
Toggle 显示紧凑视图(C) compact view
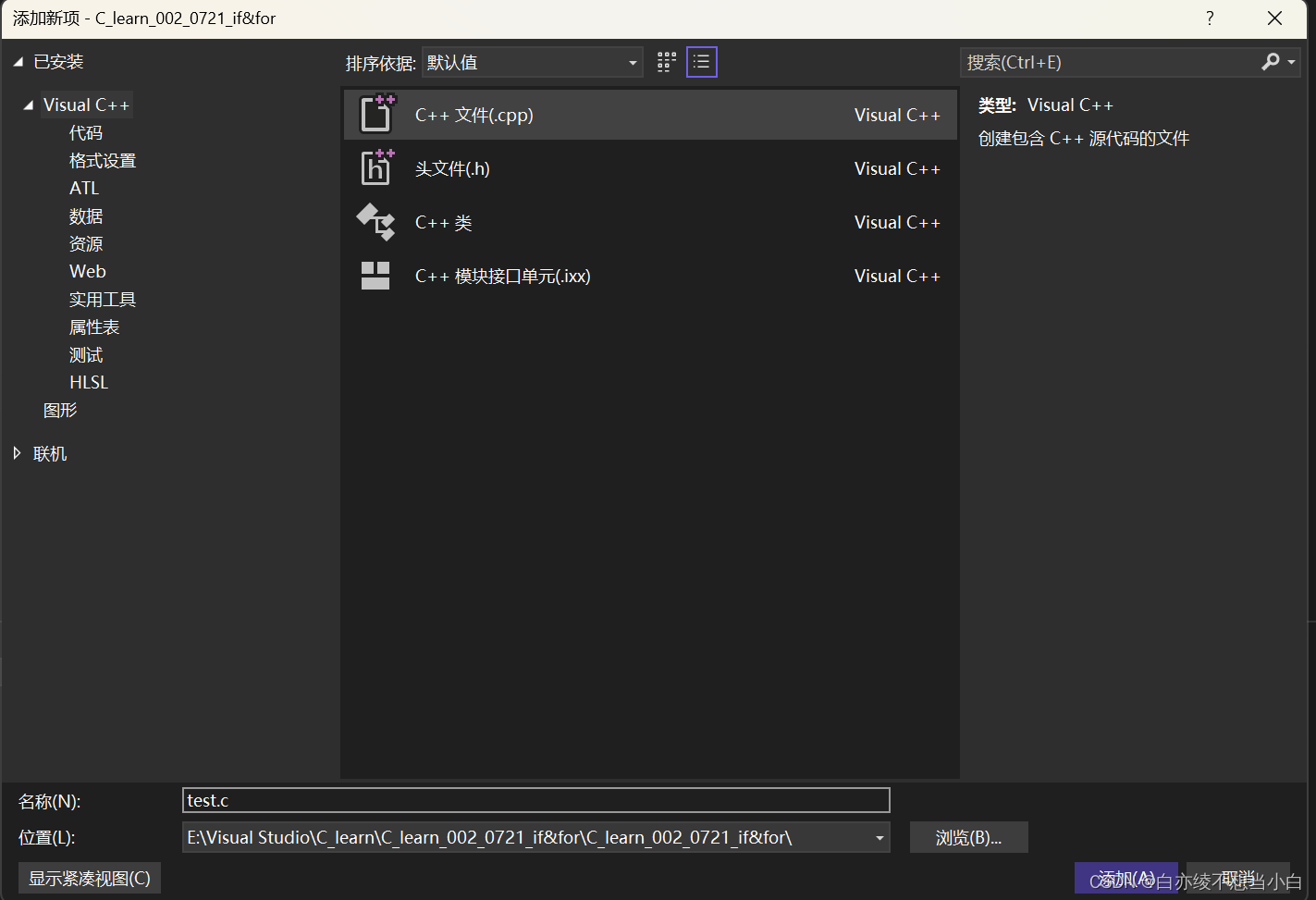coord(89,878)
